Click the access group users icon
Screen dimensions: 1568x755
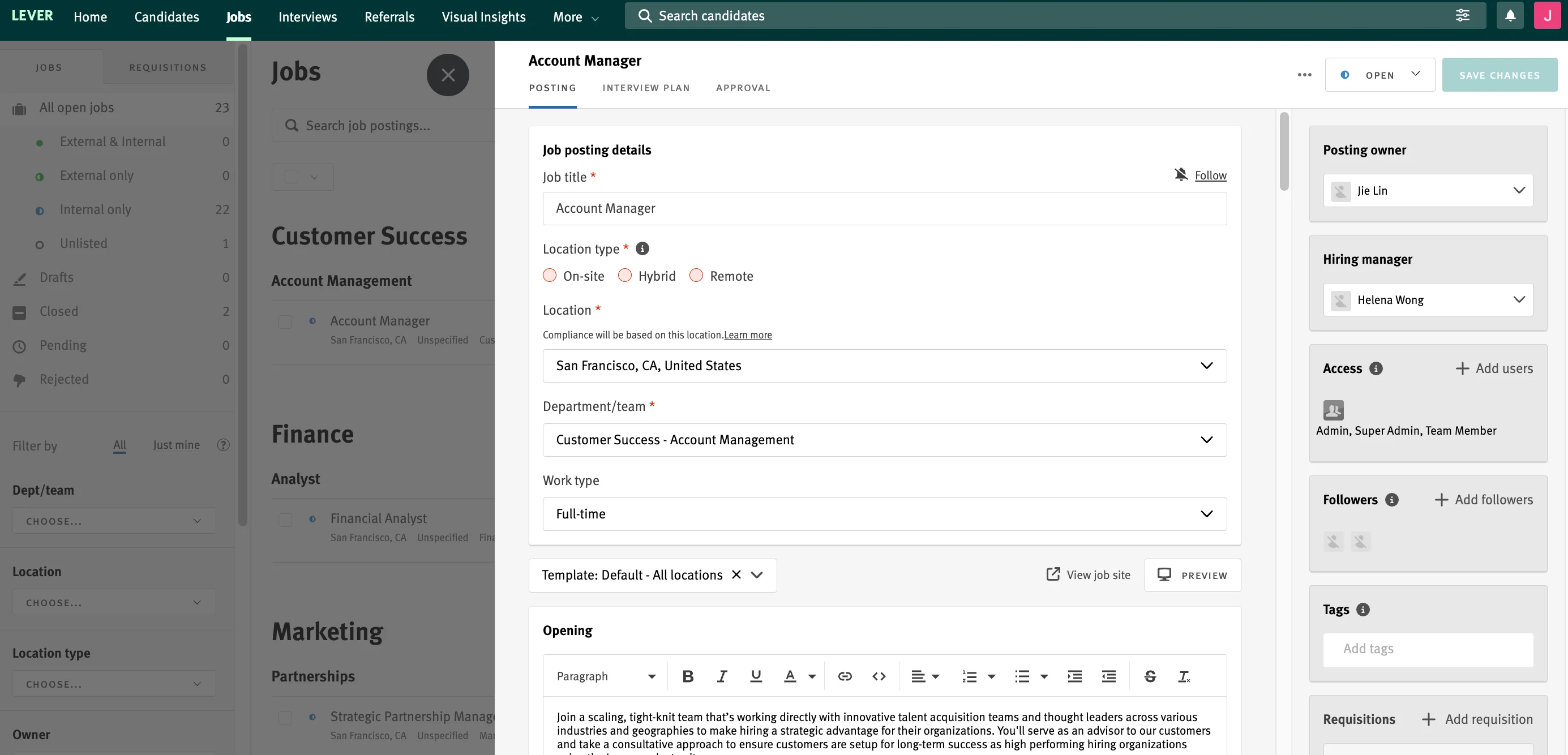[x=1334, y=411]
